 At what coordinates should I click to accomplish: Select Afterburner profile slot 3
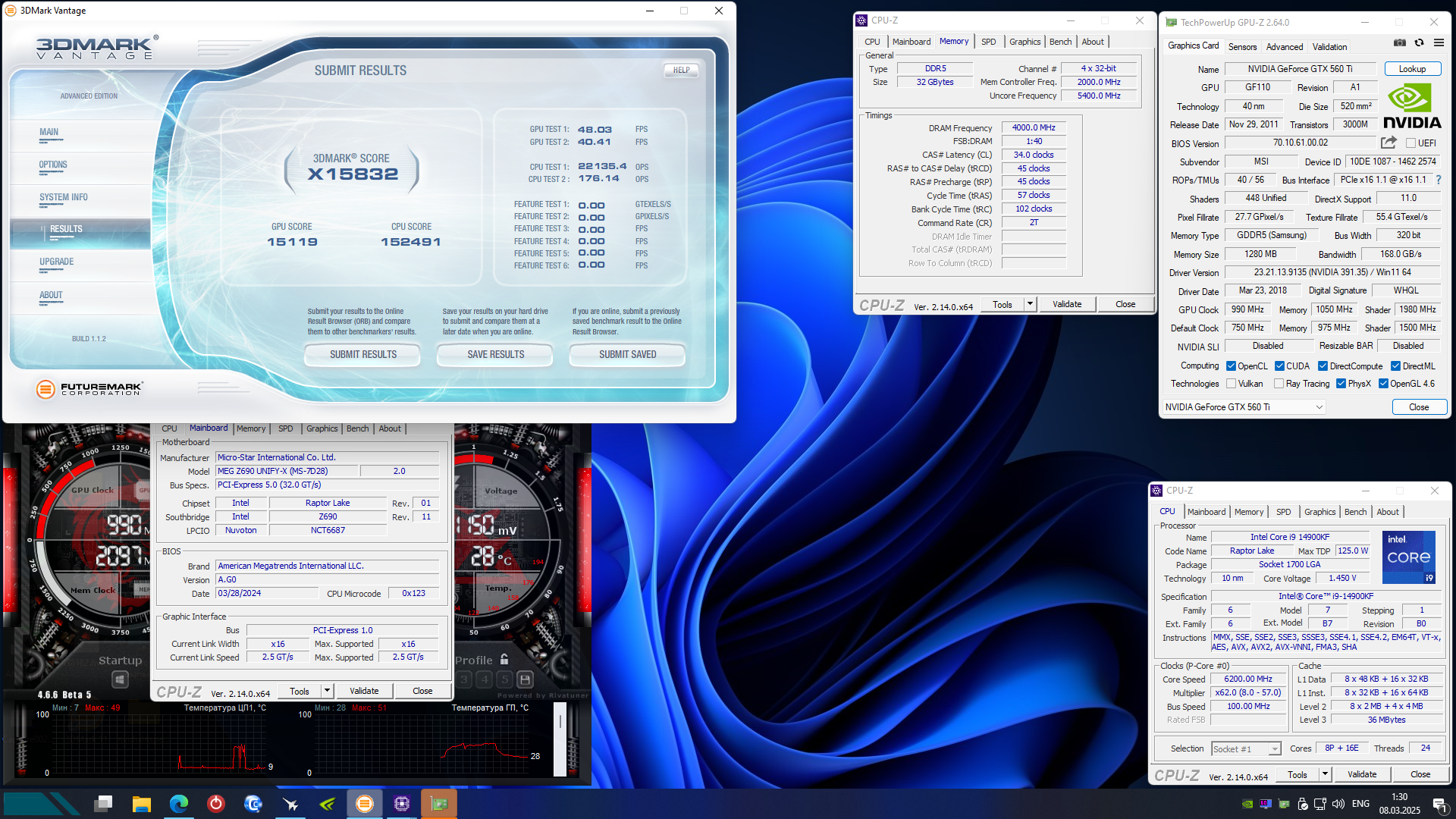[x=465, y=679]
